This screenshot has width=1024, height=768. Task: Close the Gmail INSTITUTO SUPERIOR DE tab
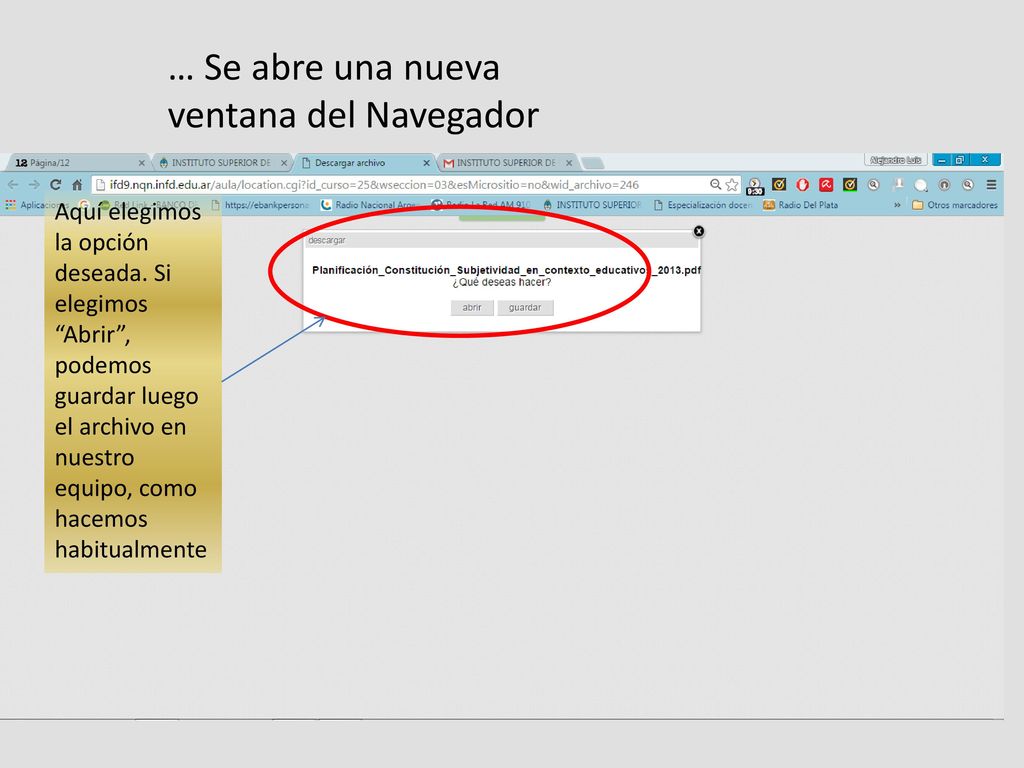coord(569,163)
